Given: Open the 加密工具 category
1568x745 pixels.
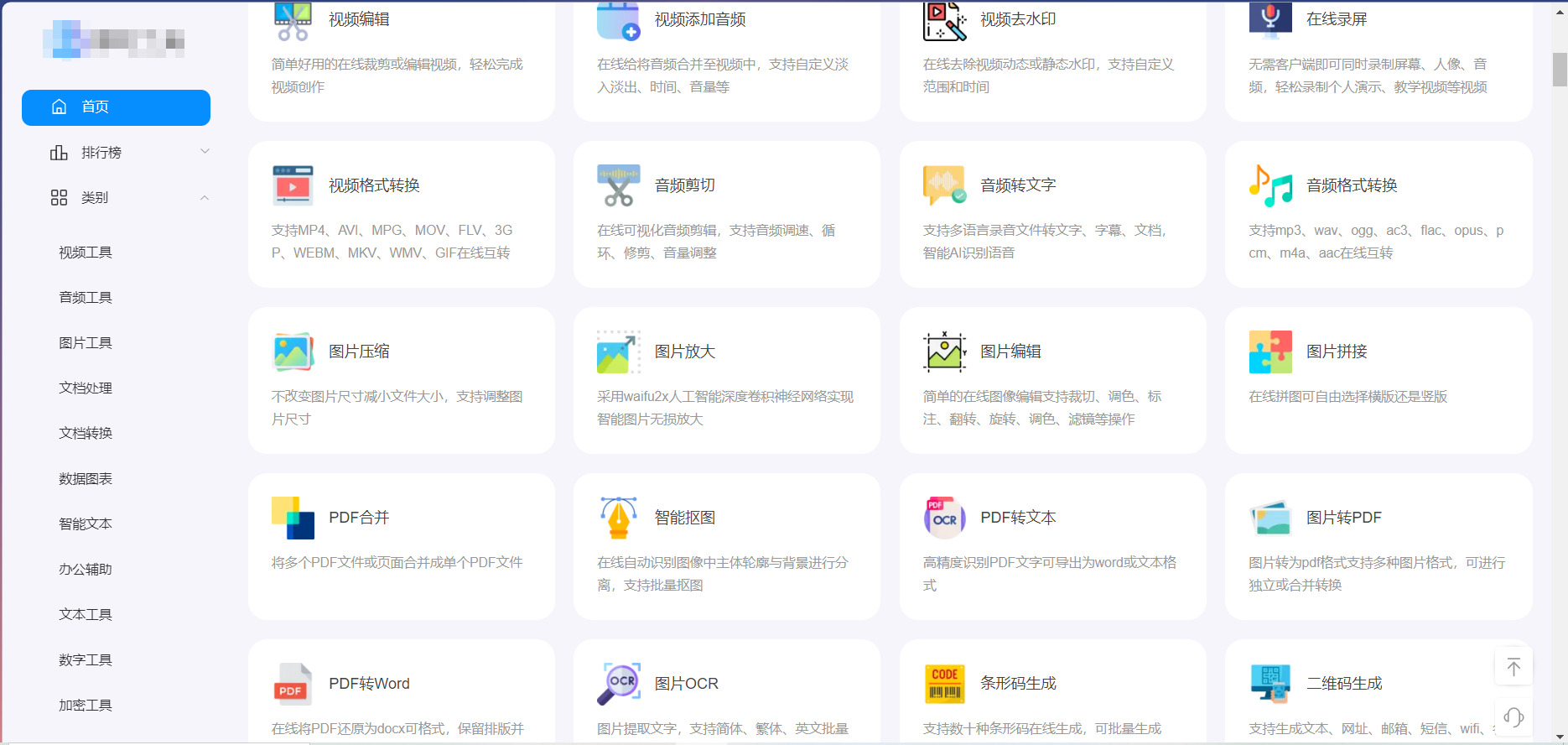Looking at the screenshot, I should coord(86,705).
